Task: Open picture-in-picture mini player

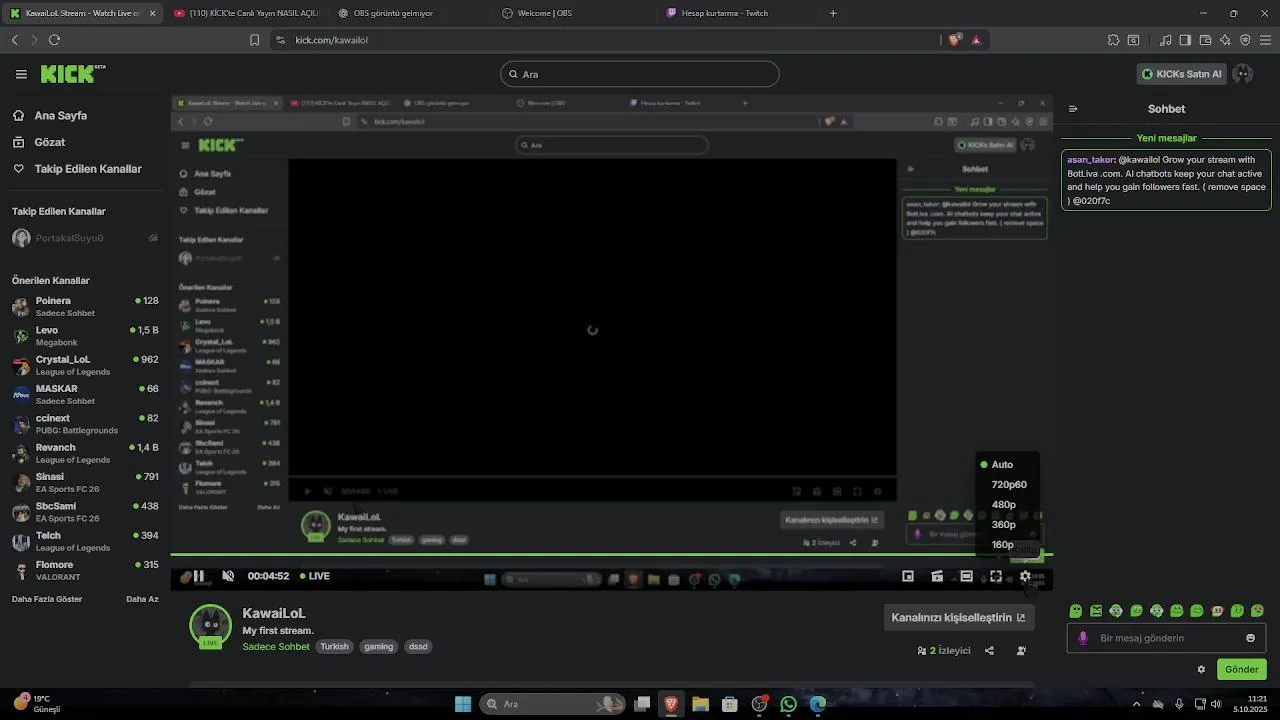Action: coord(908,576)
